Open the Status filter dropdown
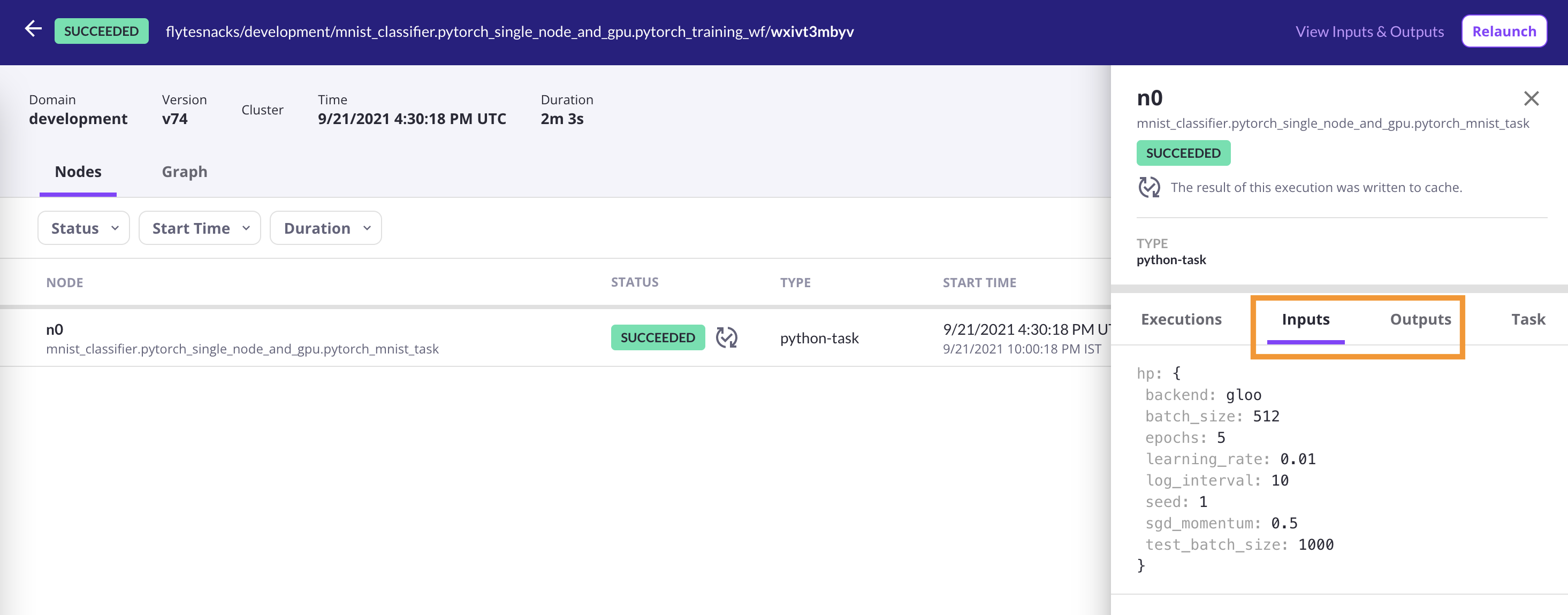Viewport: 1568px width, 615px height. 83,228
